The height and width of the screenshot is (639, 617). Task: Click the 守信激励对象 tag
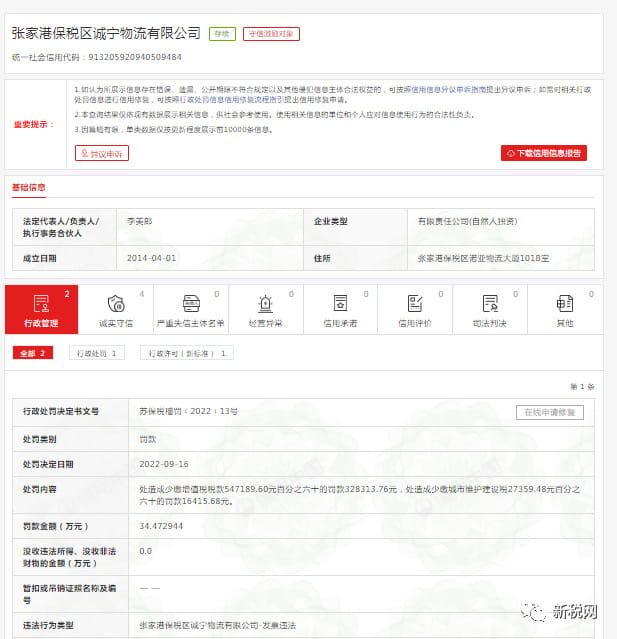271,34
